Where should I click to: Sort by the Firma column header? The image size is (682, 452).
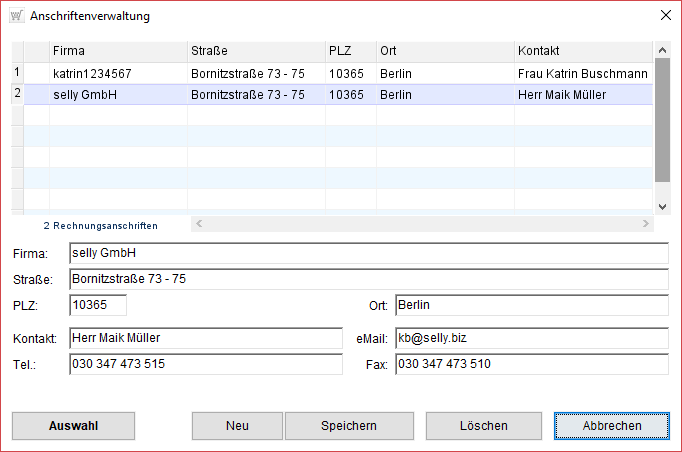118,50
